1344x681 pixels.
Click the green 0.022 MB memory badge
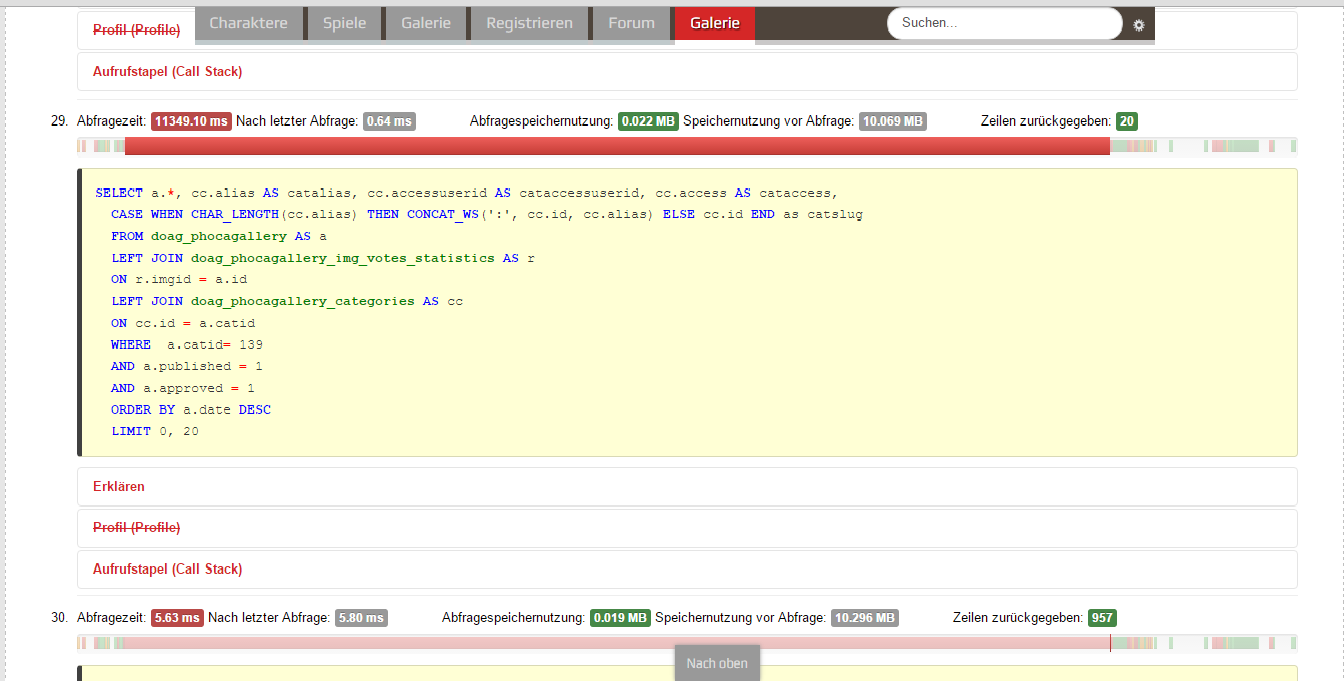[648, 122]
